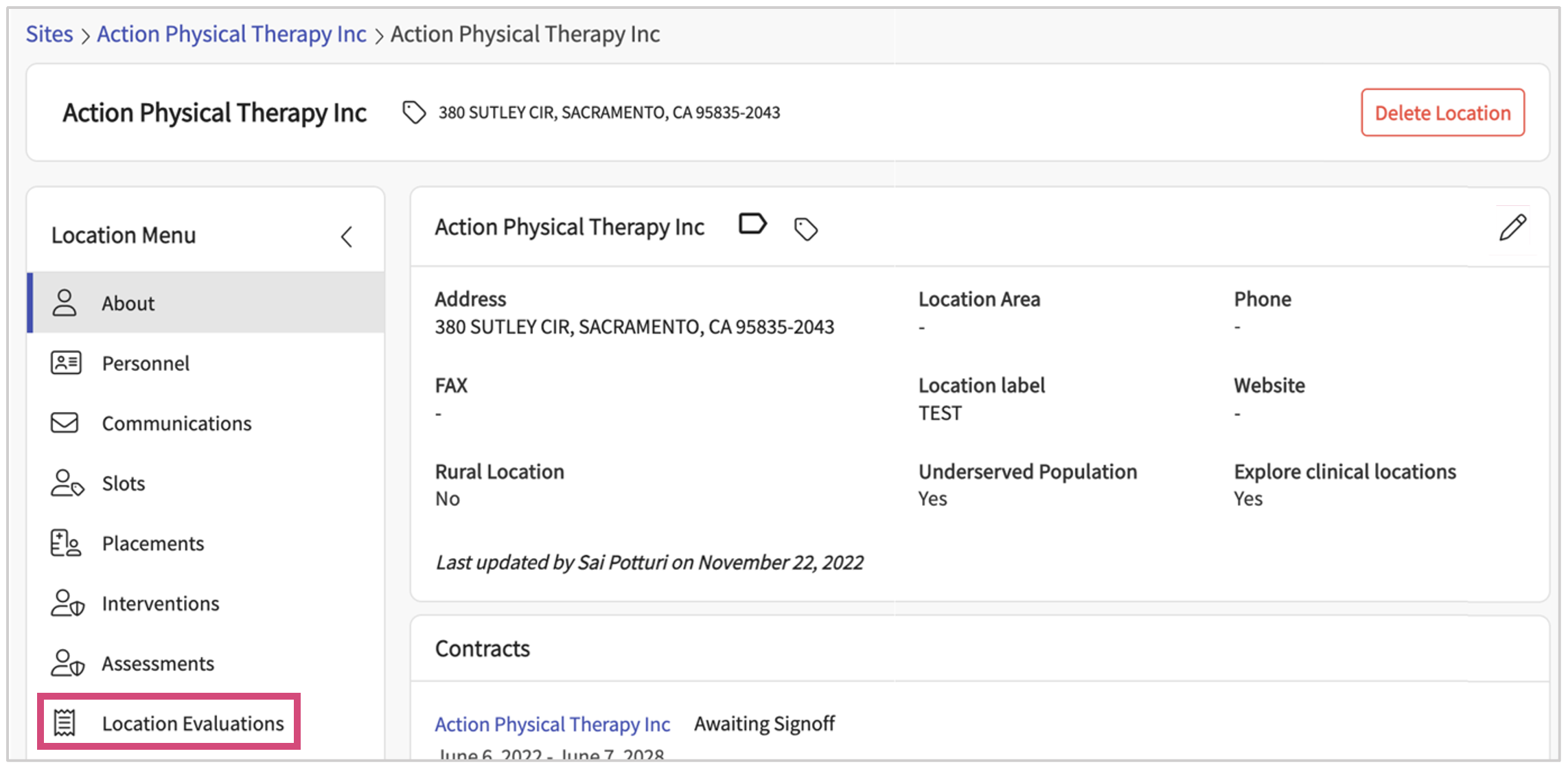
Task: Click the Personnel ID card icon
Action: point(66,363)
